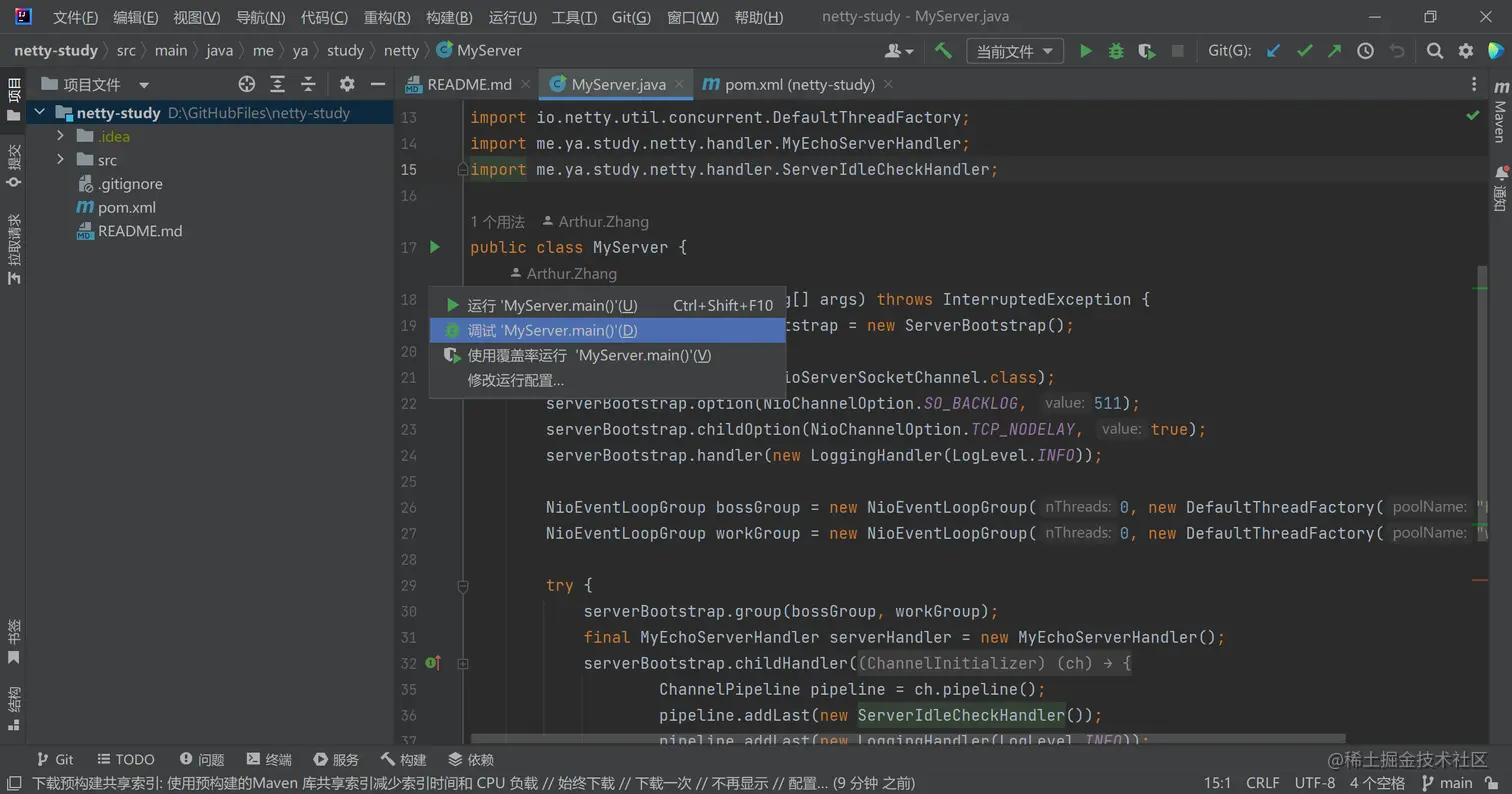Collapse all in project panel

coord(308,85)
